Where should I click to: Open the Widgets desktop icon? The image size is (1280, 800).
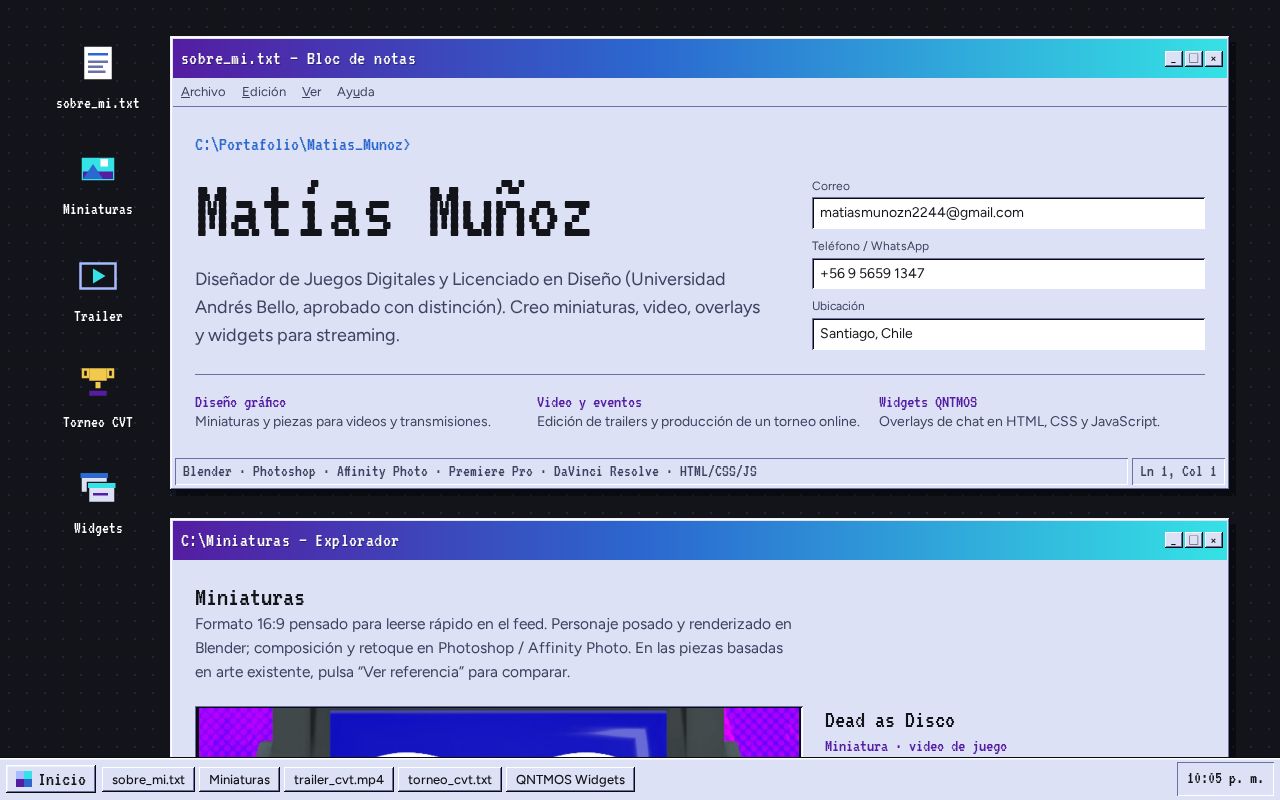click(x=97, y=502)
